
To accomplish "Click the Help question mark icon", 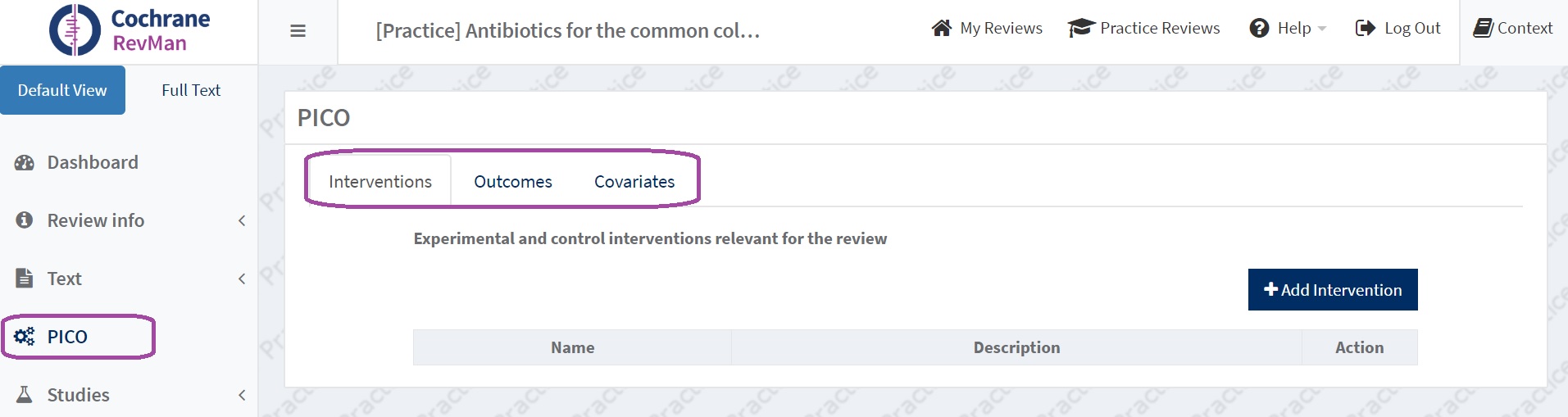I will click(x=1259, y=29).
